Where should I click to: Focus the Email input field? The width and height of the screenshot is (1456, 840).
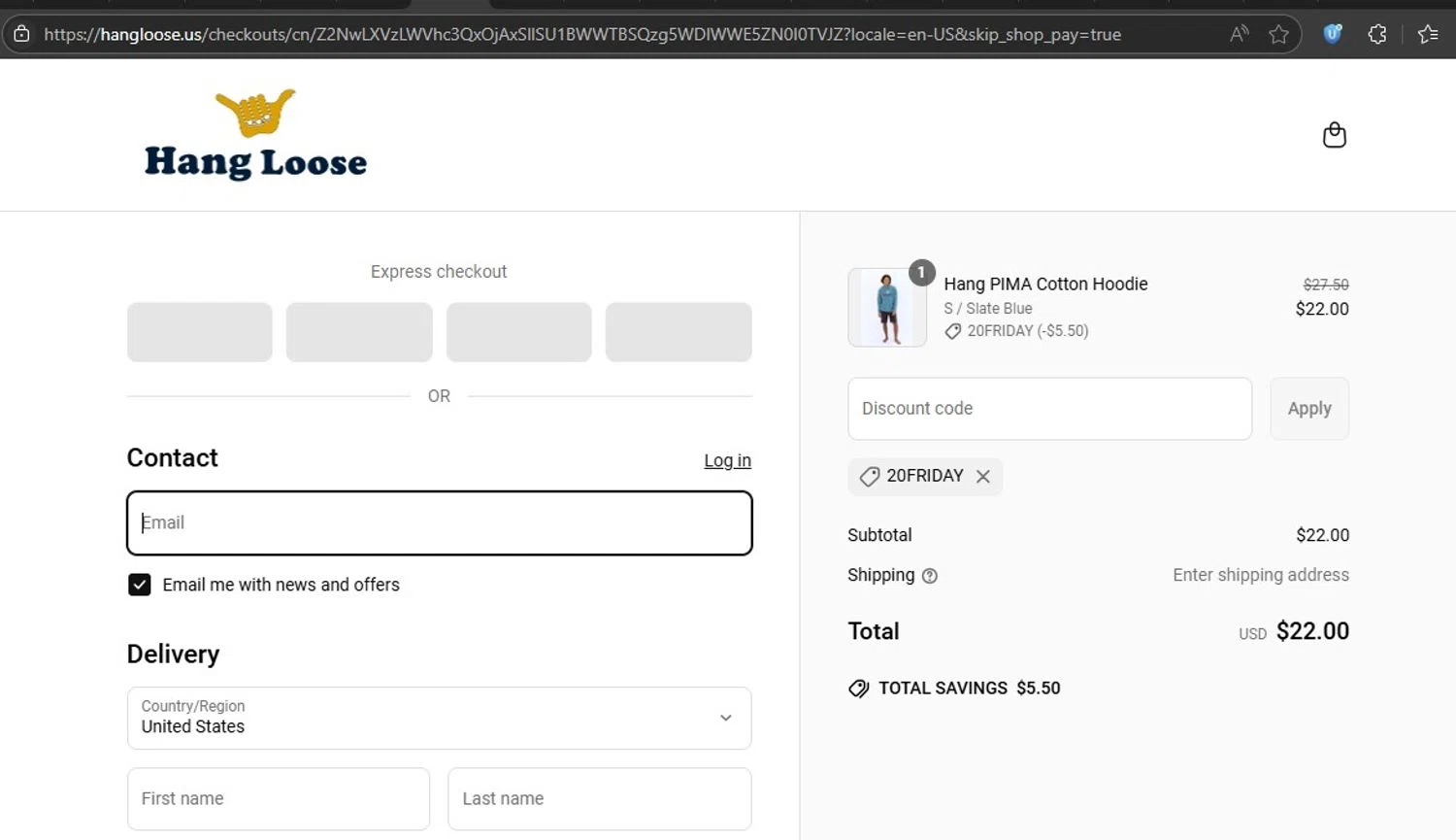[x=439, y=523]
